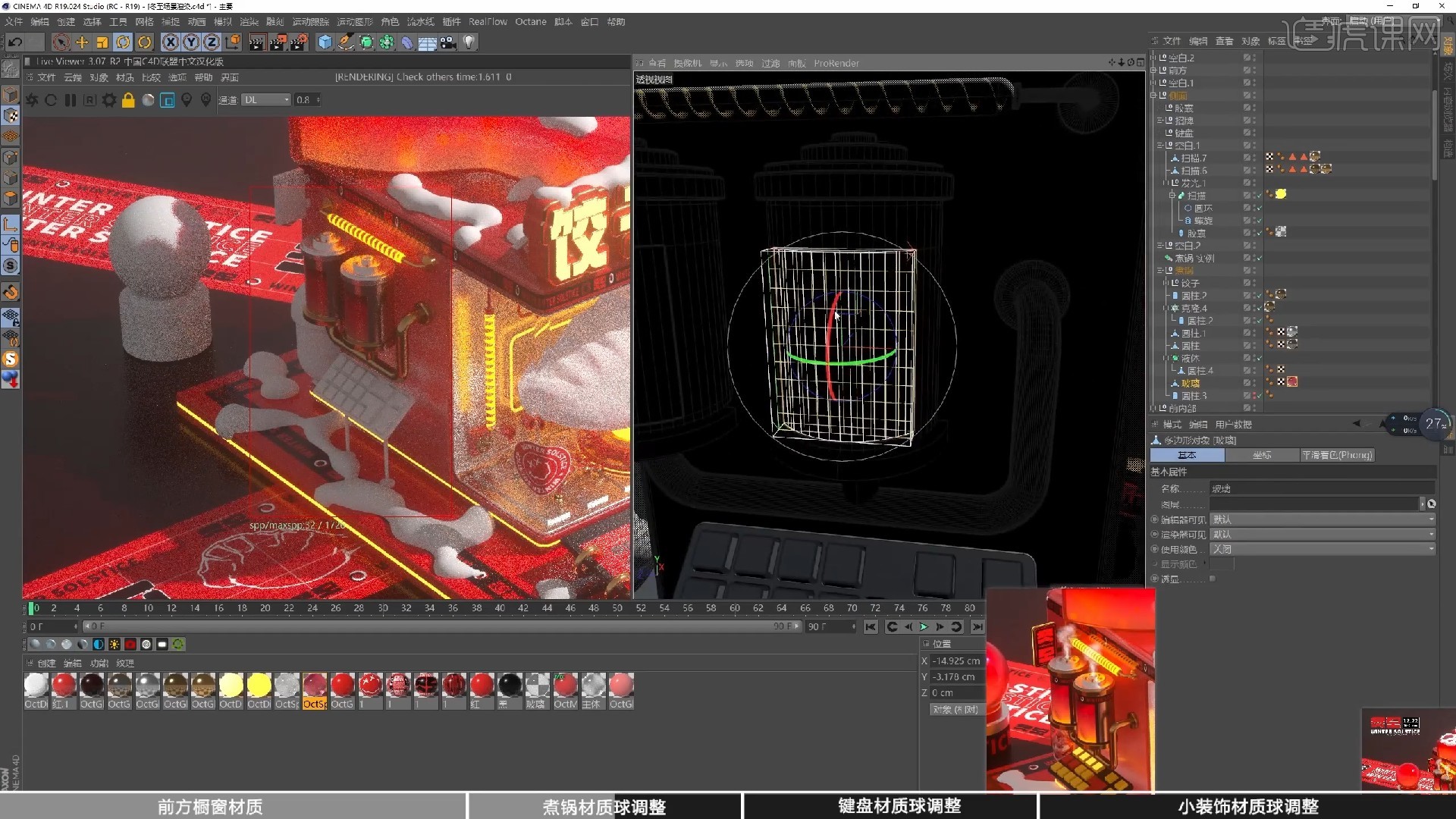Open the spline pen tool

[x=346, y=42]
